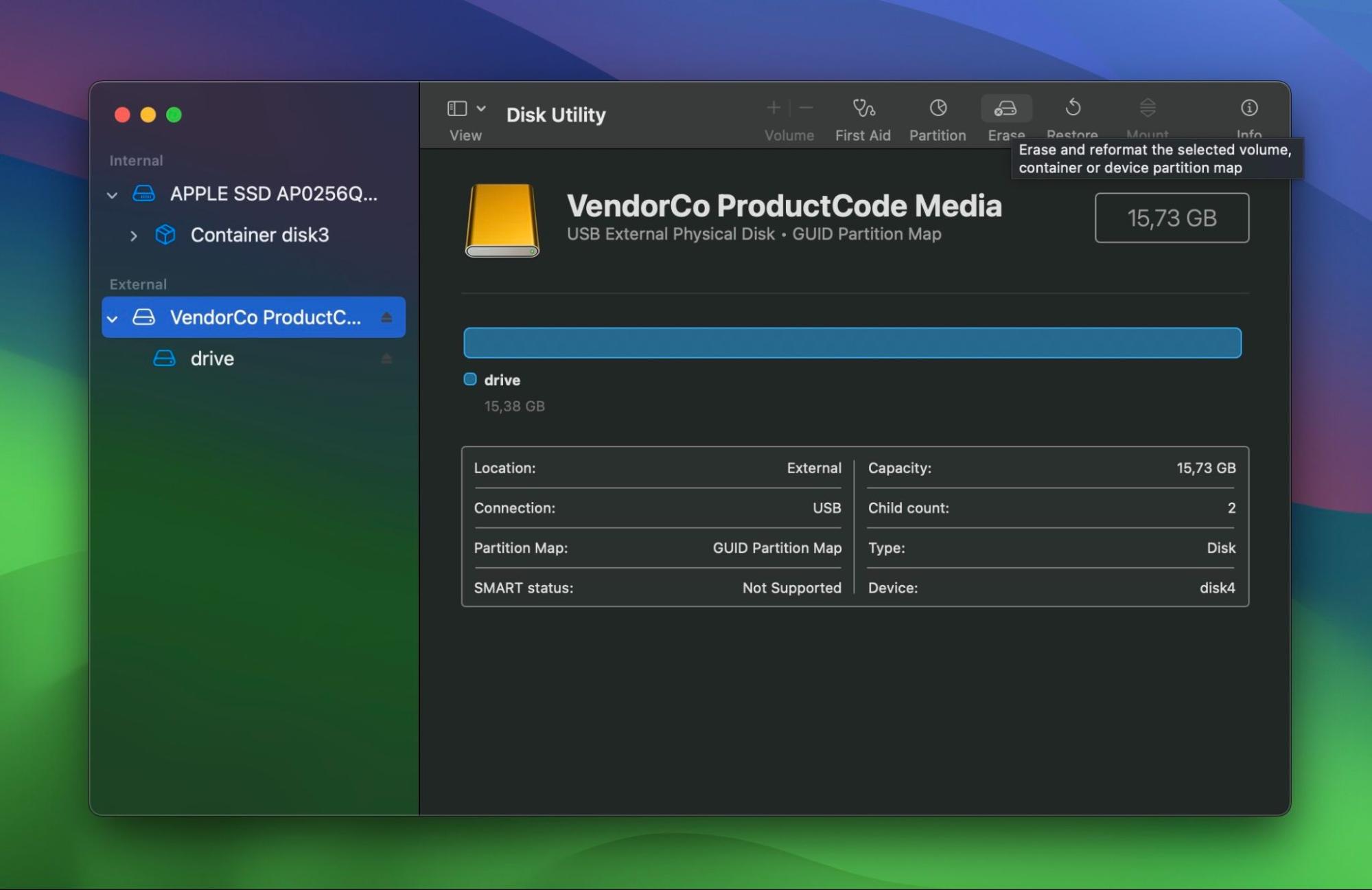Click the Erase tooltip text

tap(1155, 159)
